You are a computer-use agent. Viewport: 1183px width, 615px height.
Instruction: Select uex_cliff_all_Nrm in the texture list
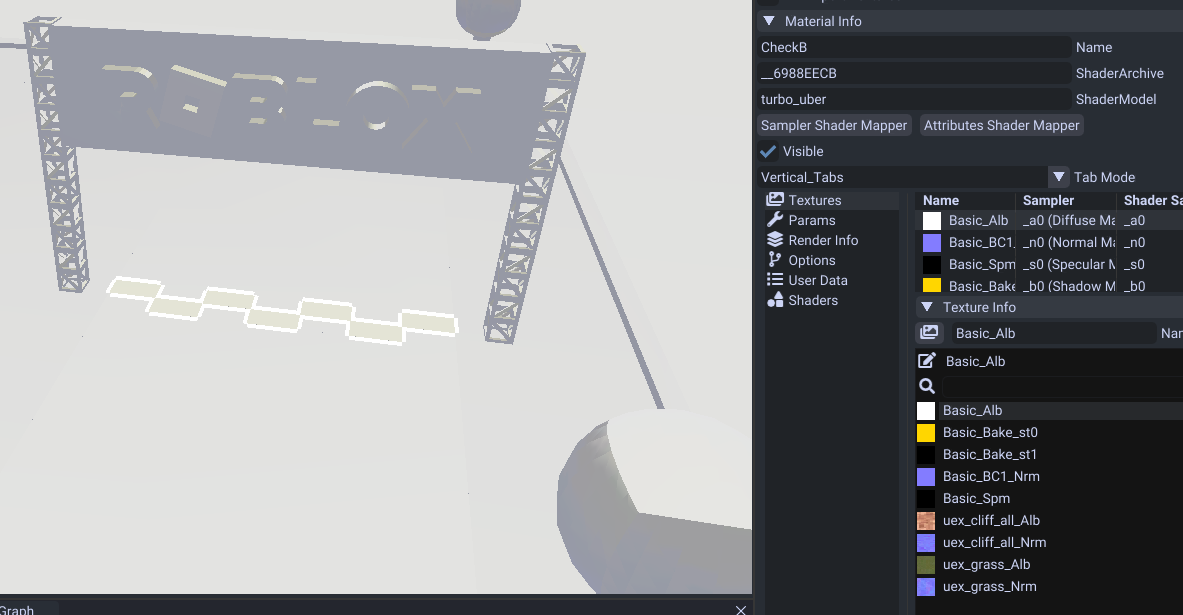coord(1049,542)
